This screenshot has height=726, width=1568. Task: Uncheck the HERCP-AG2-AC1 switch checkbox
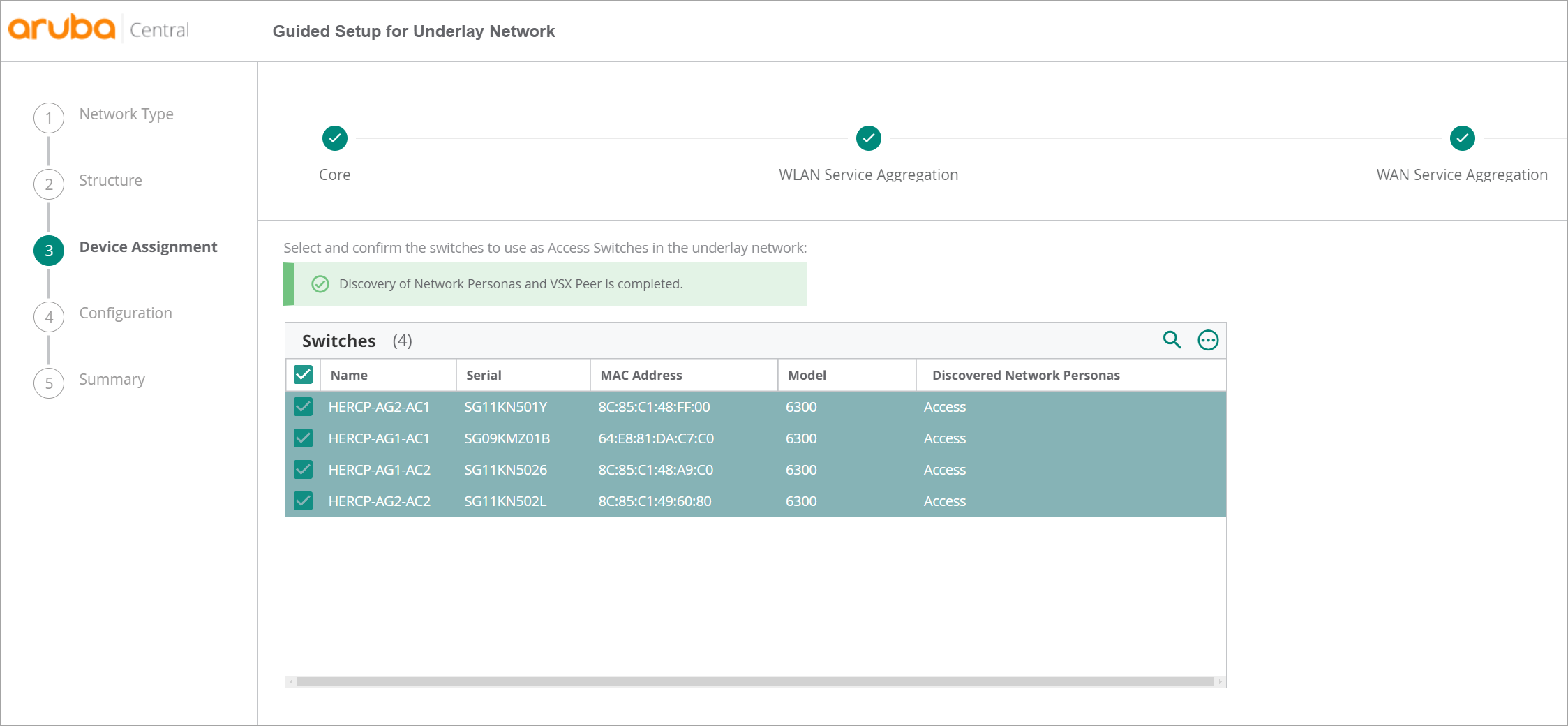pyautogui.click(x=303, y=407)
